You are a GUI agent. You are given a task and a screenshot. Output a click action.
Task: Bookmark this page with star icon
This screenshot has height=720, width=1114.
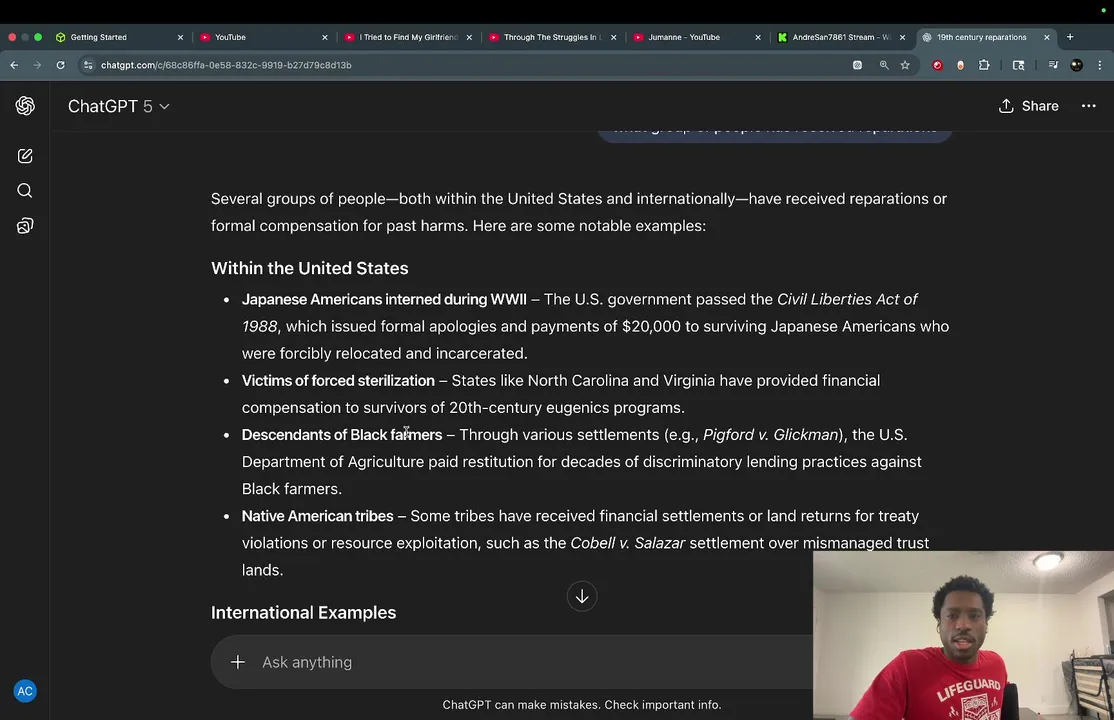point(905,65)
